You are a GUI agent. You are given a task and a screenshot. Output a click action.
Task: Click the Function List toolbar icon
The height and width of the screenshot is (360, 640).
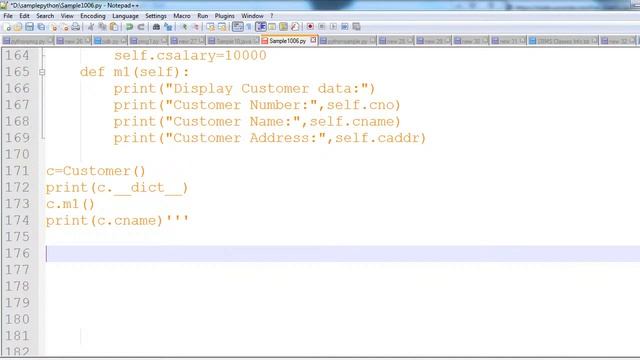click(295, 27)
